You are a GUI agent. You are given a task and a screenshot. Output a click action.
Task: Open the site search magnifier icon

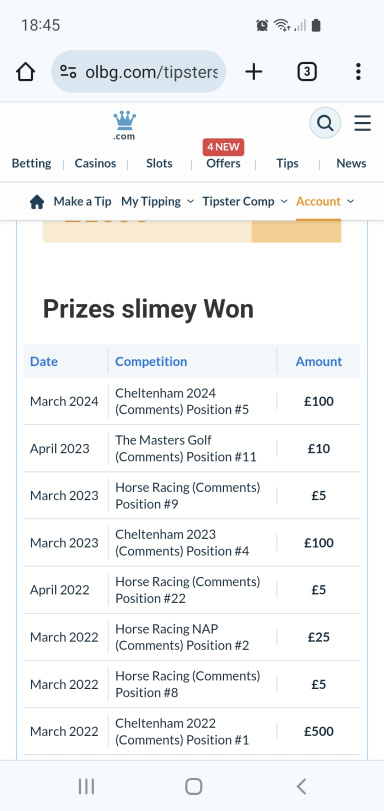coord(325,123)
